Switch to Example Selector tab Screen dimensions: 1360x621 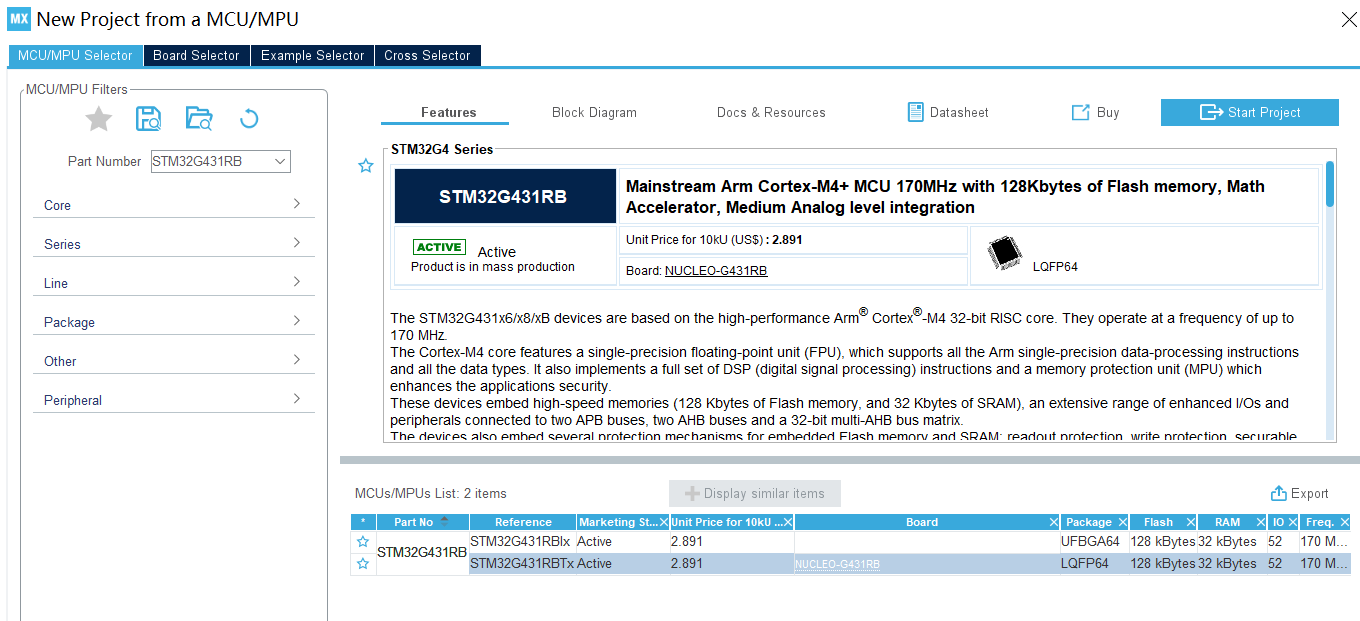point(312,55)
